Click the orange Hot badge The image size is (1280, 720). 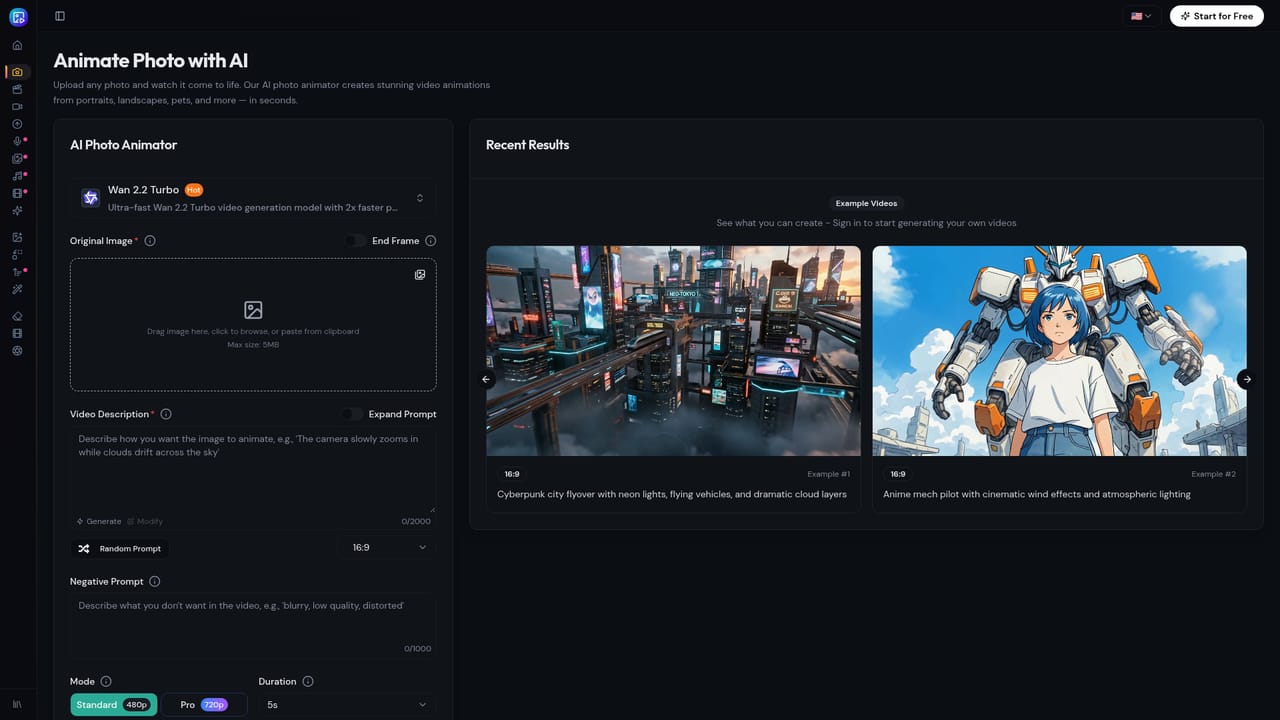[194, 190]
